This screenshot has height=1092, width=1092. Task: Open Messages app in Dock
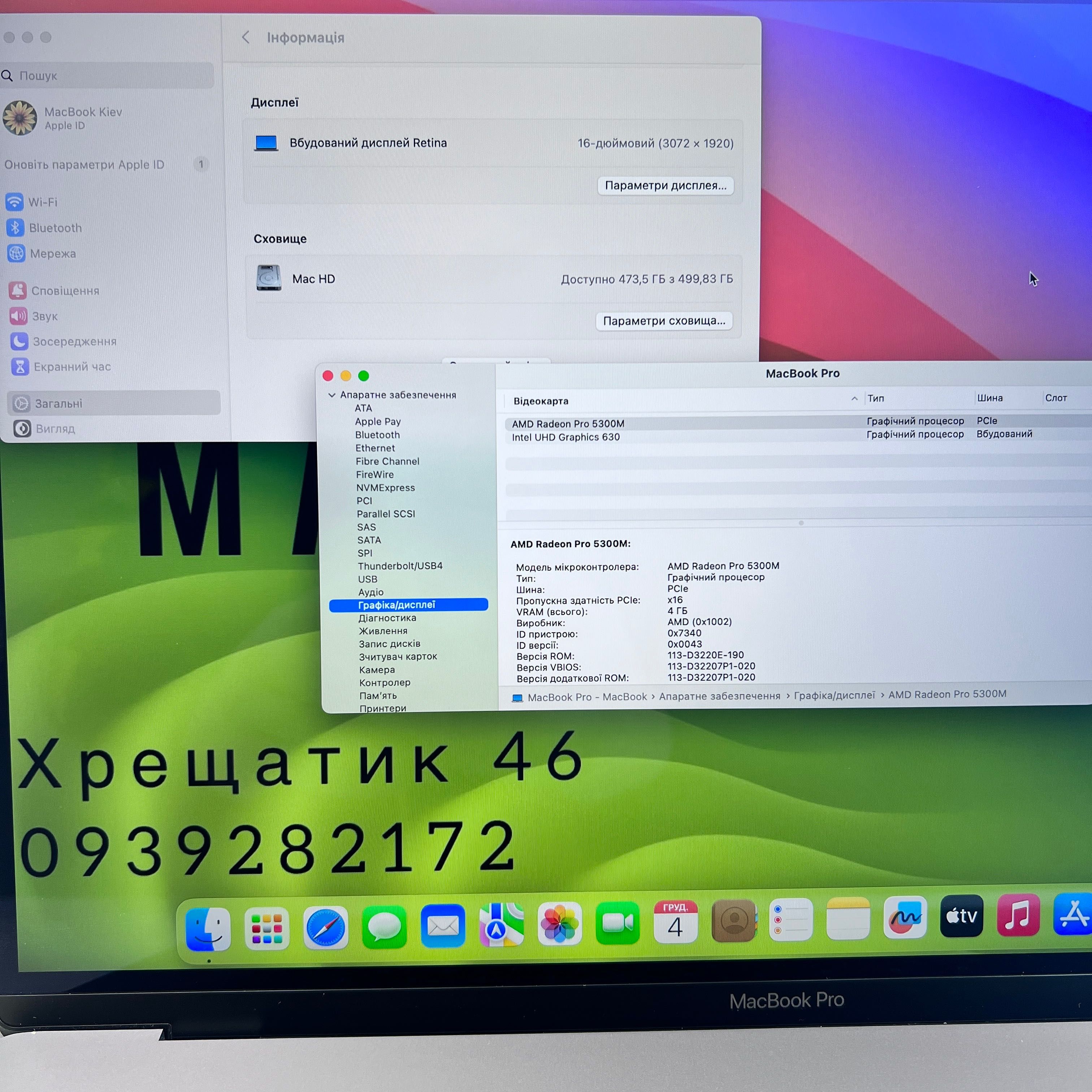point(384,927)
